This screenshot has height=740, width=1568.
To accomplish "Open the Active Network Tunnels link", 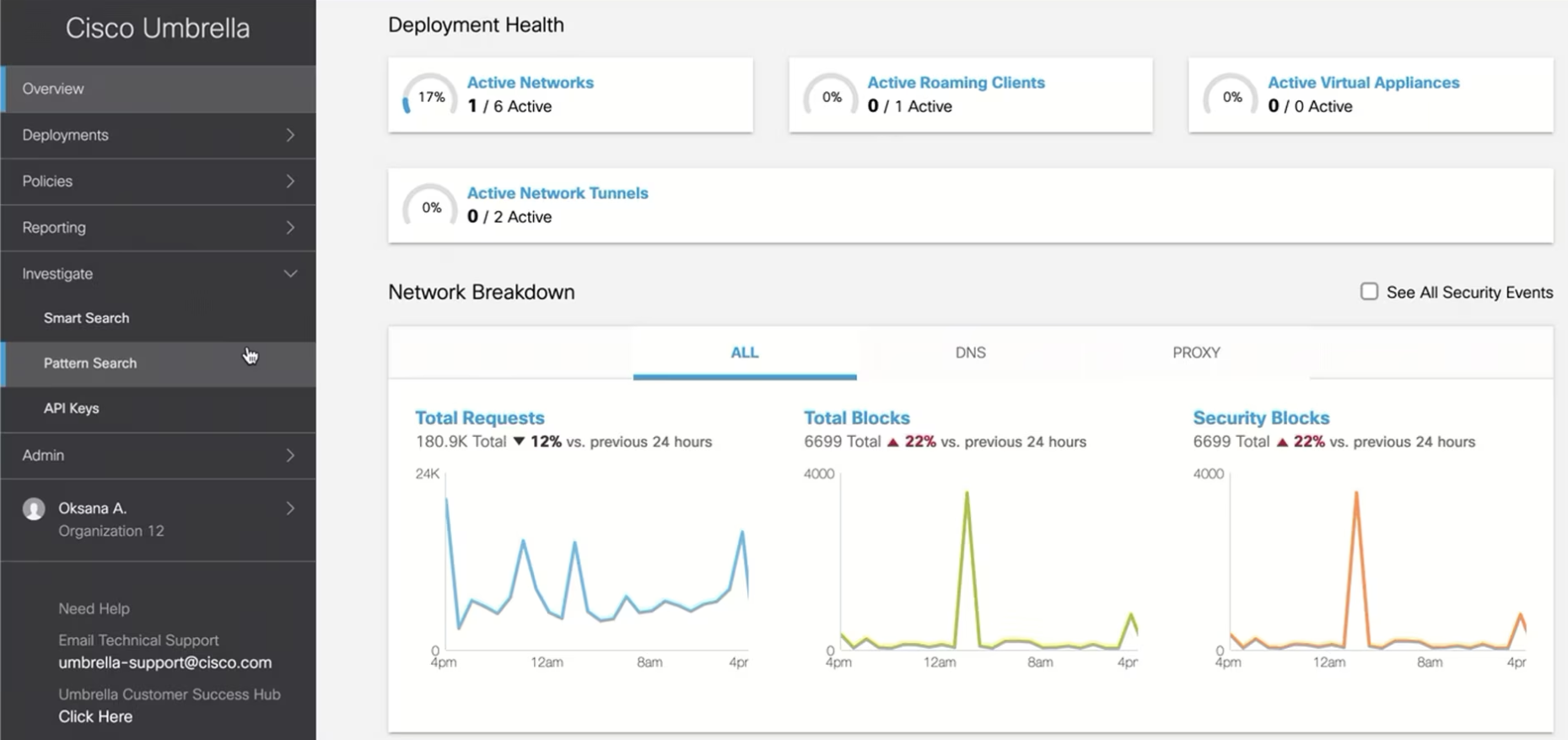I will [x=558, y=193].
